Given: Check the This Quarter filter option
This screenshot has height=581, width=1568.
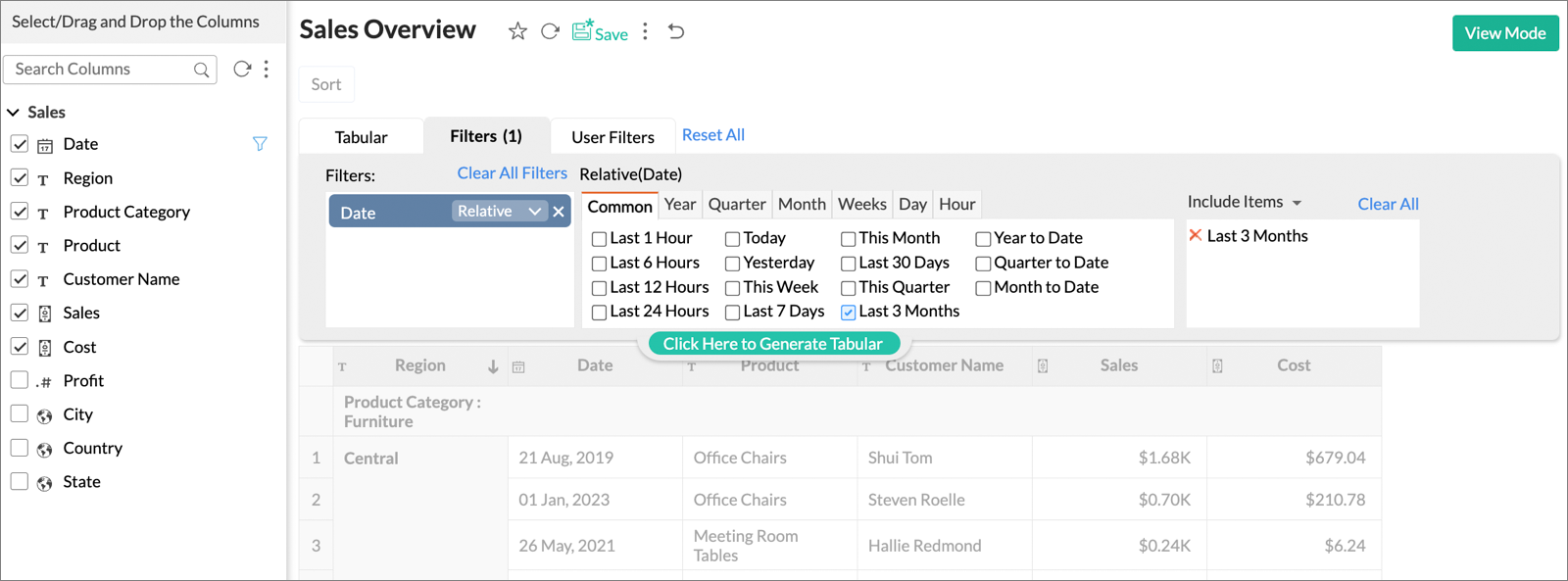Looking at the screenshot, I should point(849,288).
